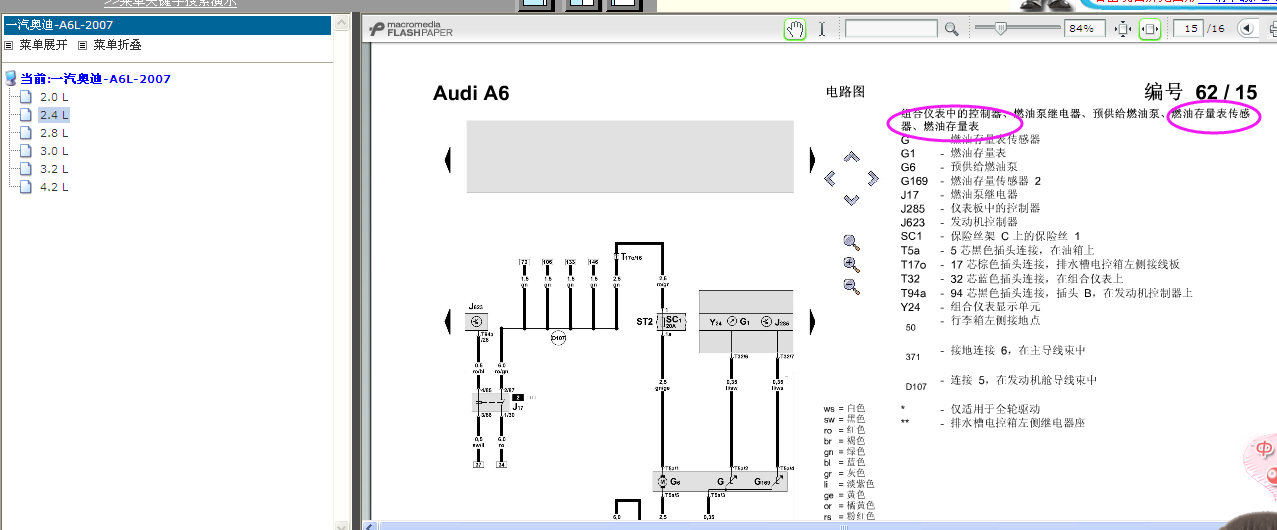Screen dimensions: 1277x530
Task: Click the pan right arrow on diagram
Action: click(873, 178)
